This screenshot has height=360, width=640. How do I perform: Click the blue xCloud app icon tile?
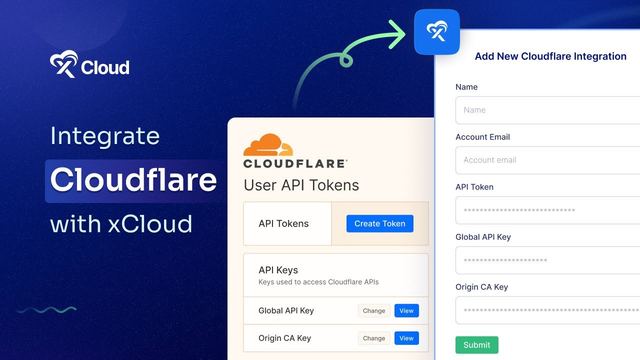[437, 32]
